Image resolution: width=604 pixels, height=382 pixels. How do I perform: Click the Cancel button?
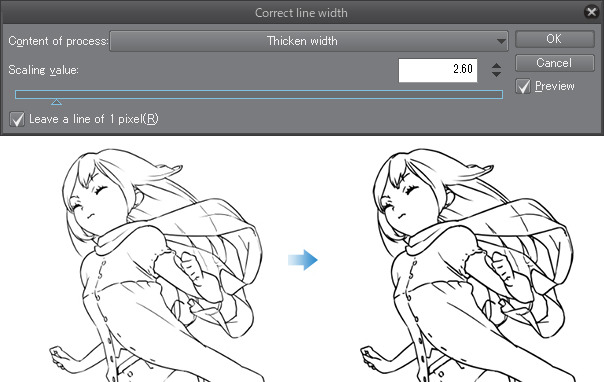coord(554,63)
